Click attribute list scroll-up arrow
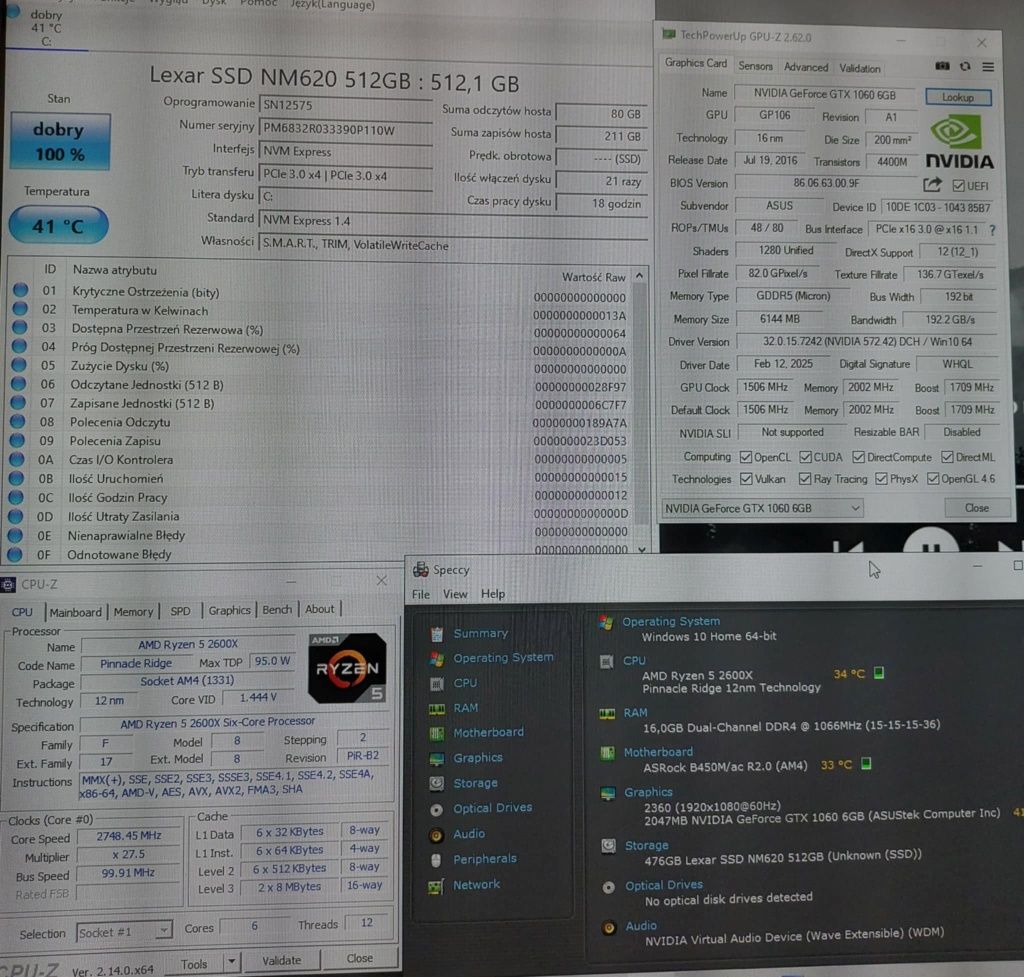Image resolution: width=1024 pixels, height=977 pixels. point(639,276)
